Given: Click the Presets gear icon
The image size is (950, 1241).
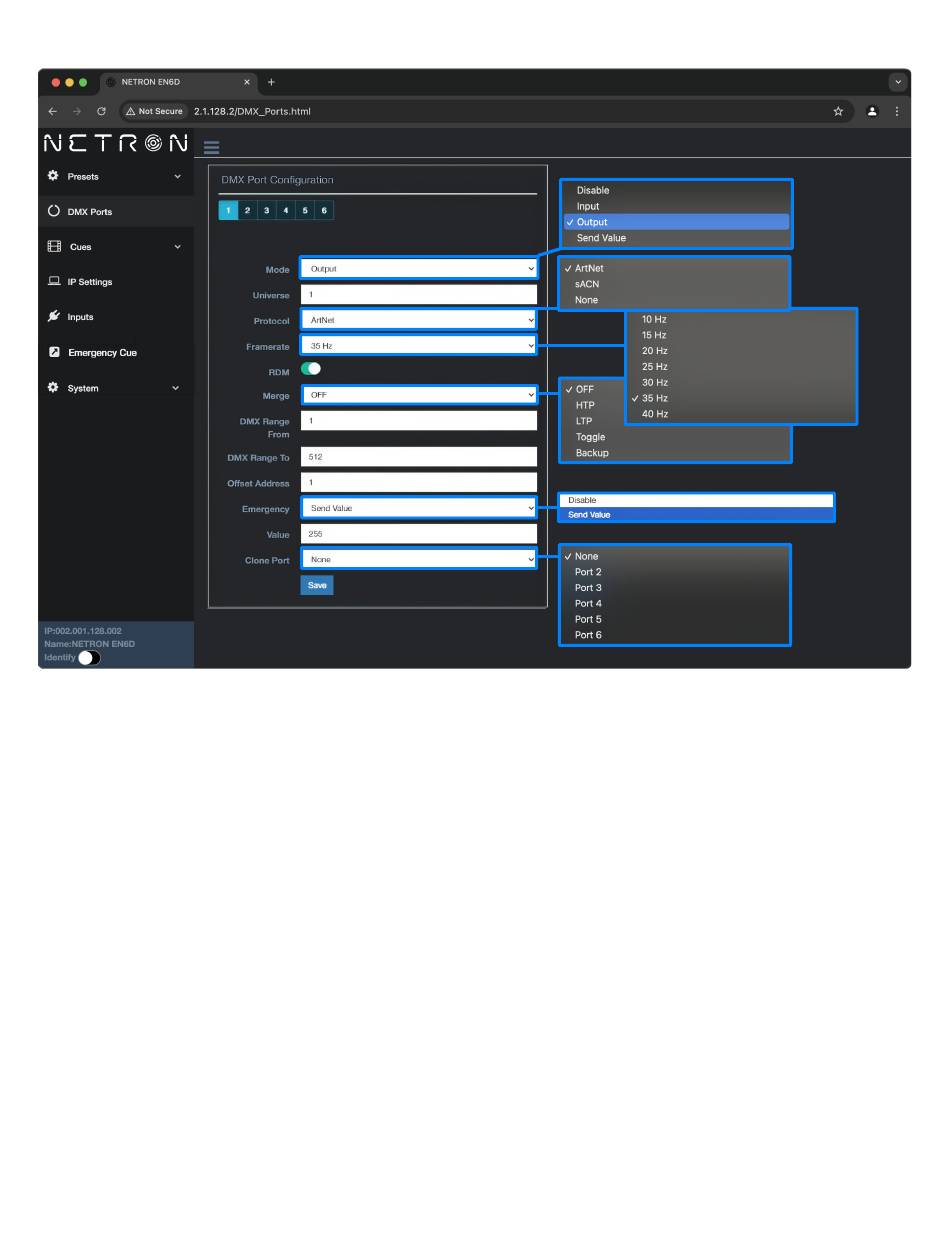Looking at the screenshot, I should [53, 176].
